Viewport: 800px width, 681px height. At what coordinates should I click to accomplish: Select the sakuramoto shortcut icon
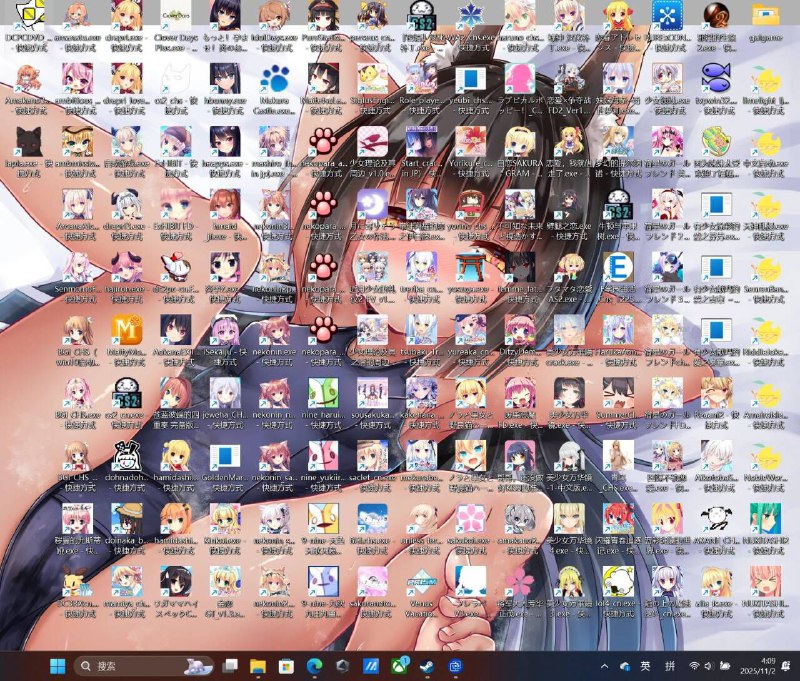(372, 582)
